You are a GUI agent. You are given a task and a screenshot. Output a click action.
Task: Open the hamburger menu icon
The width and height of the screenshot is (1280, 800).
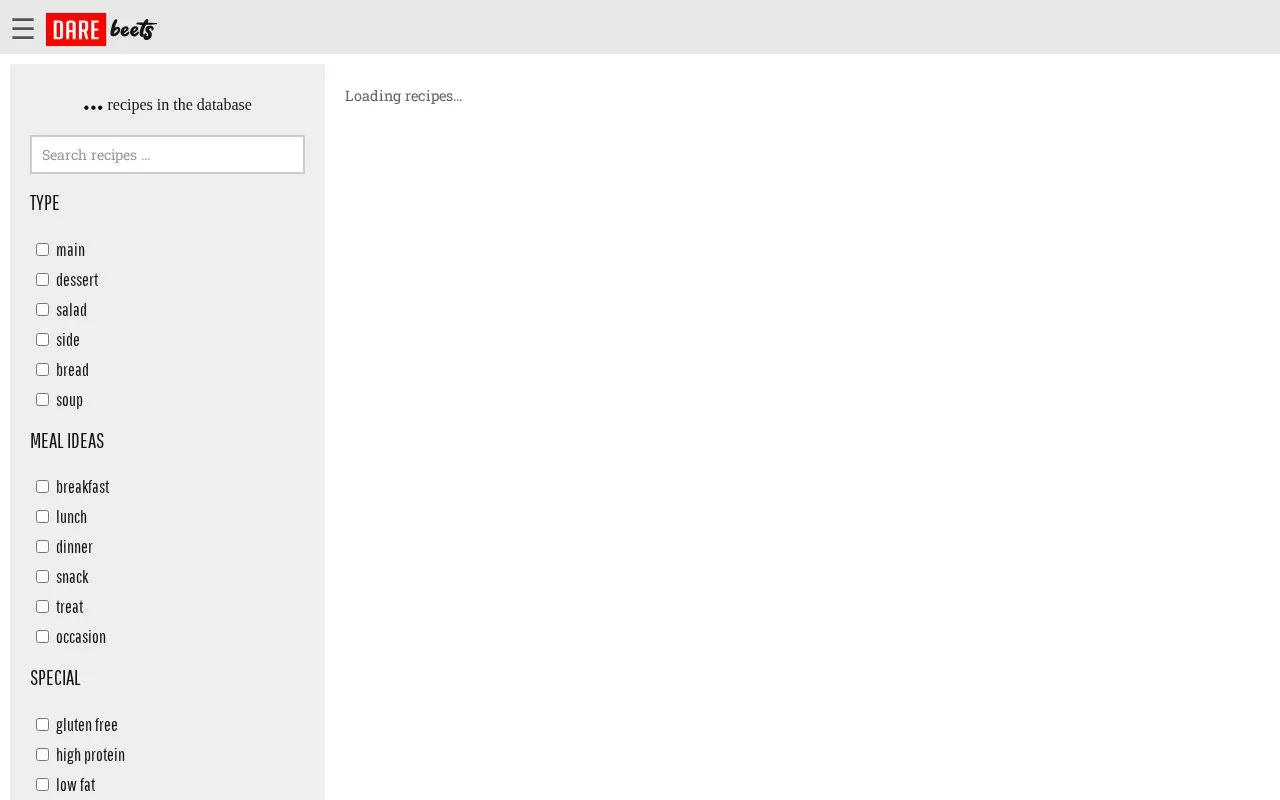(23, 29)
